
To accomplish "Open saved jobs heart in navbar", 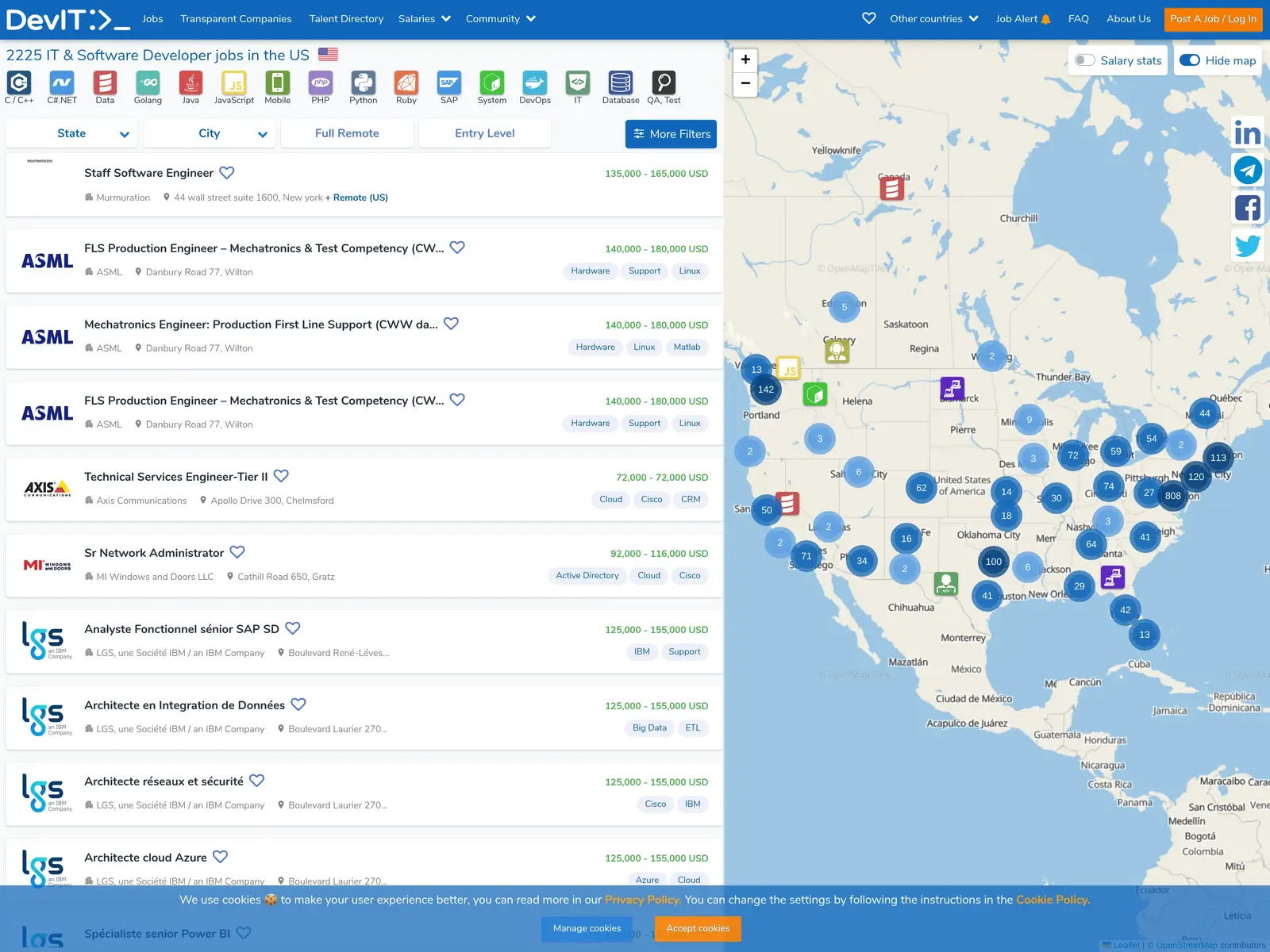I will click(x=869, y=18).
